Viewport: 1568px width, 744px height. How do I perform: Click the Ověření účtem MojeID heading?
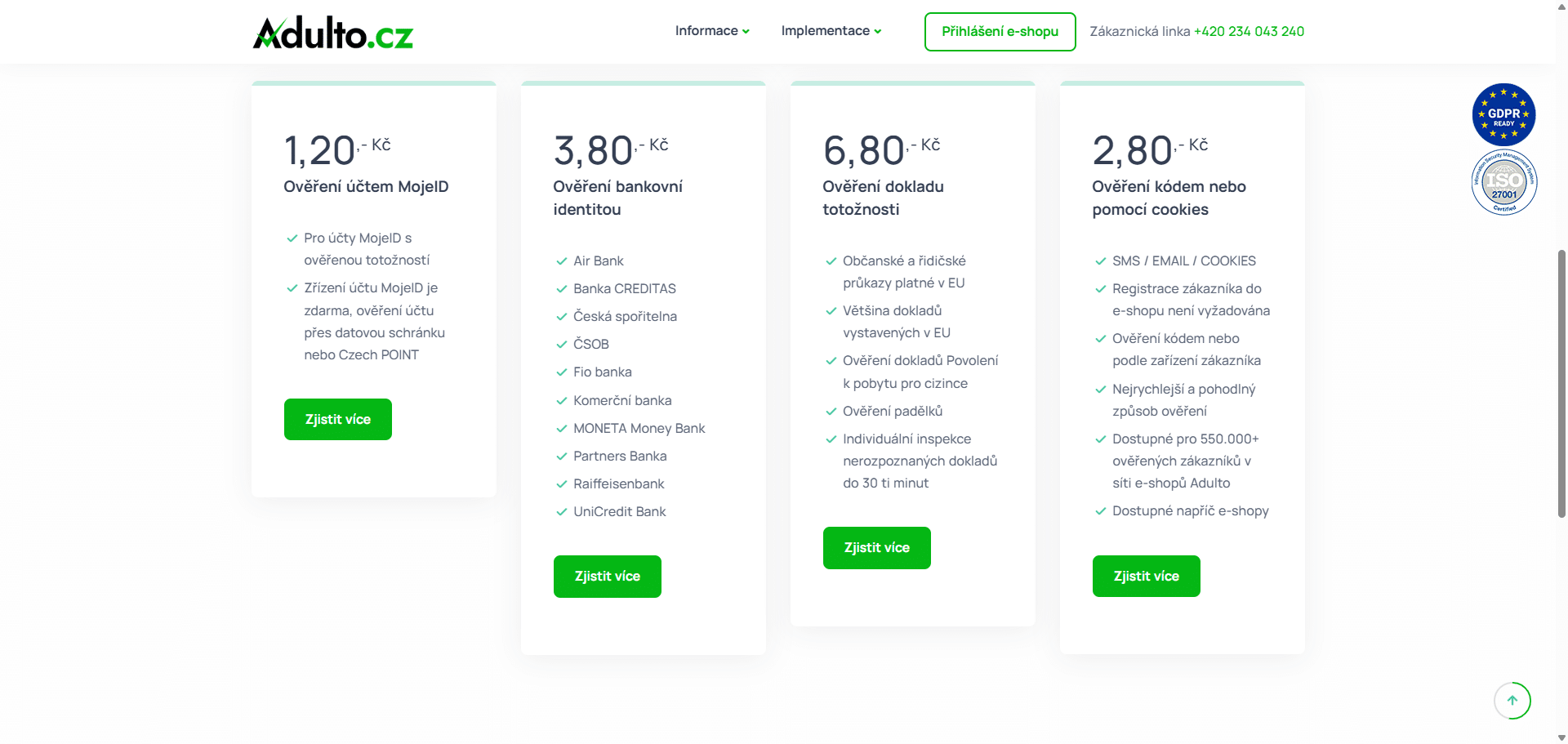coord(366,187)
